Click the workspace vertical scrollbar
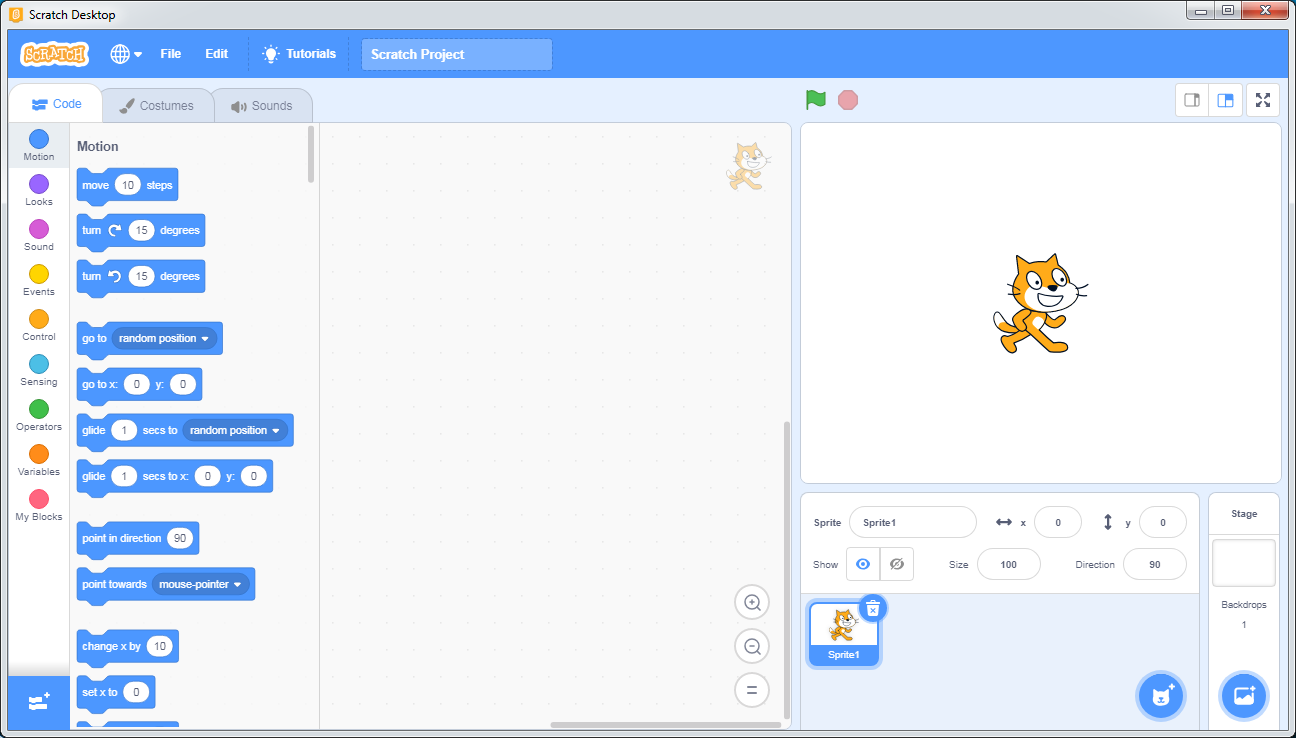 [787, 570]
